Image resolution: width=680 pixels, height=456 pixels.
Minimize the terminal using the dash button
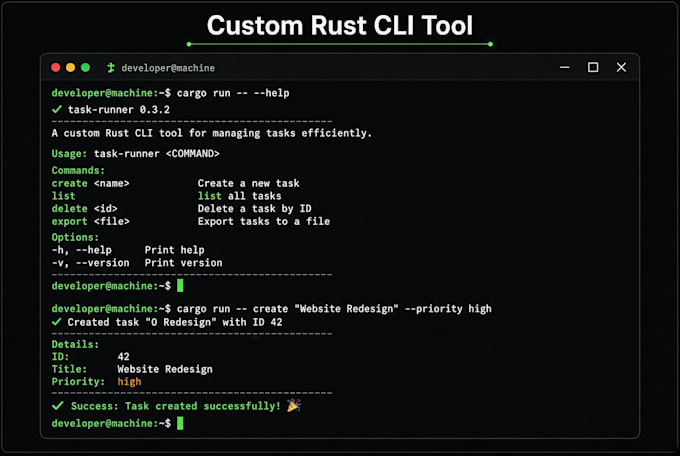[564, 67]
